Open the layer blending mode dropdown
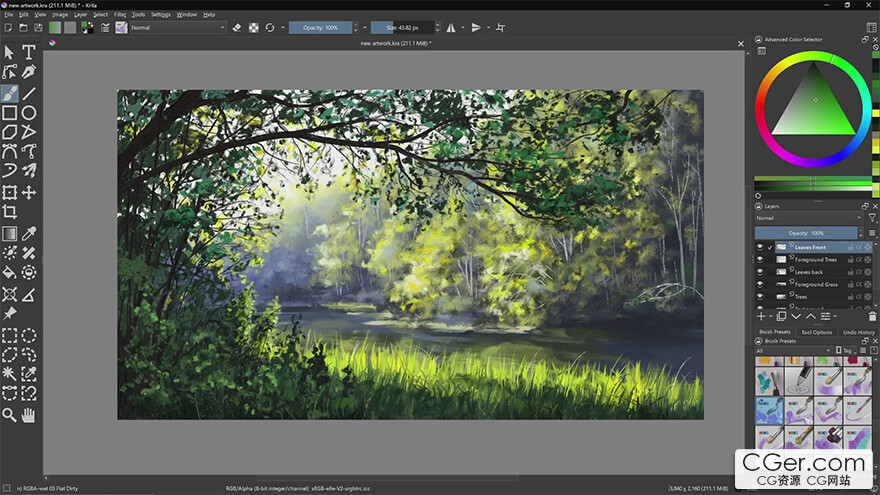The width and height of the screenshot is (880, 495). click(x=808, y=217)
